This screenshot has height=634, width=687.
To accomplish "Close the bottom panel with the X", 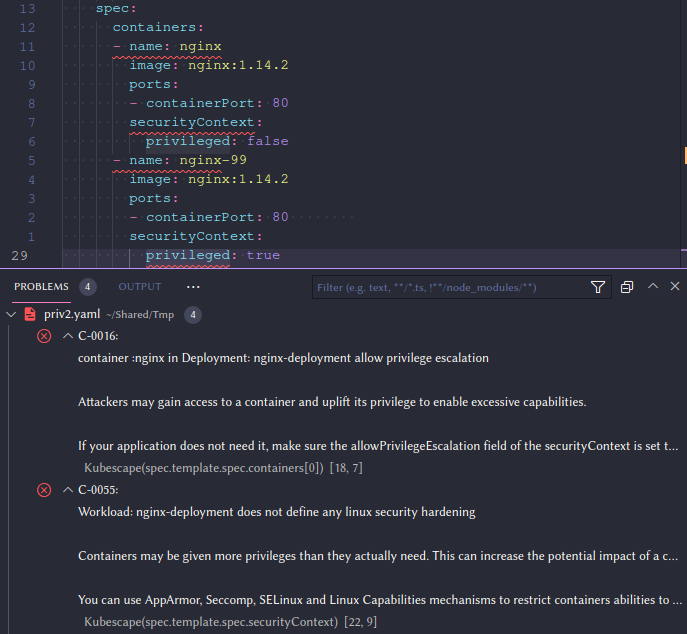I will click(x=675, y=286).
